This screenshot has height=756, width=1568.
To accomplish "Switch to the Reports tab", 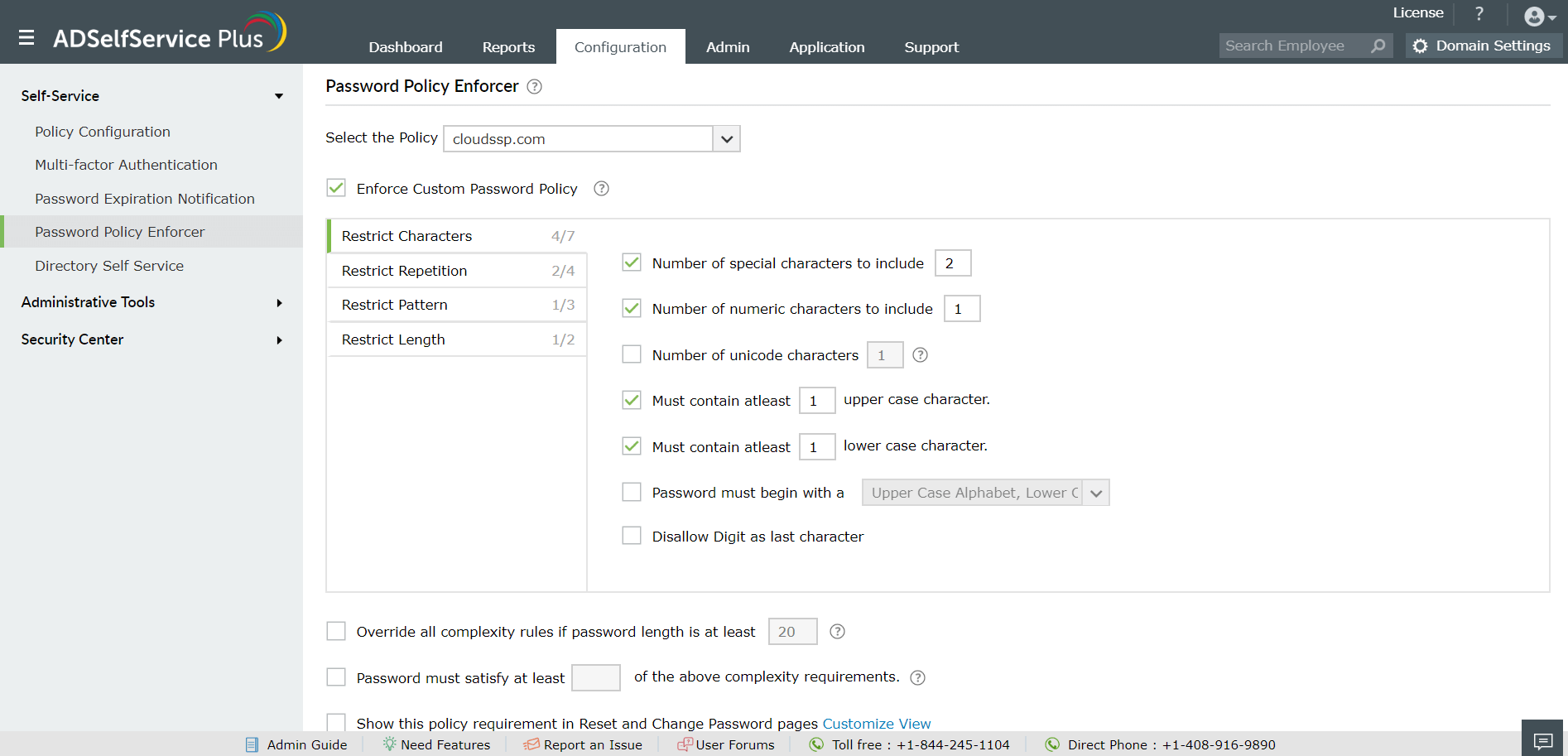I will 508,47.
